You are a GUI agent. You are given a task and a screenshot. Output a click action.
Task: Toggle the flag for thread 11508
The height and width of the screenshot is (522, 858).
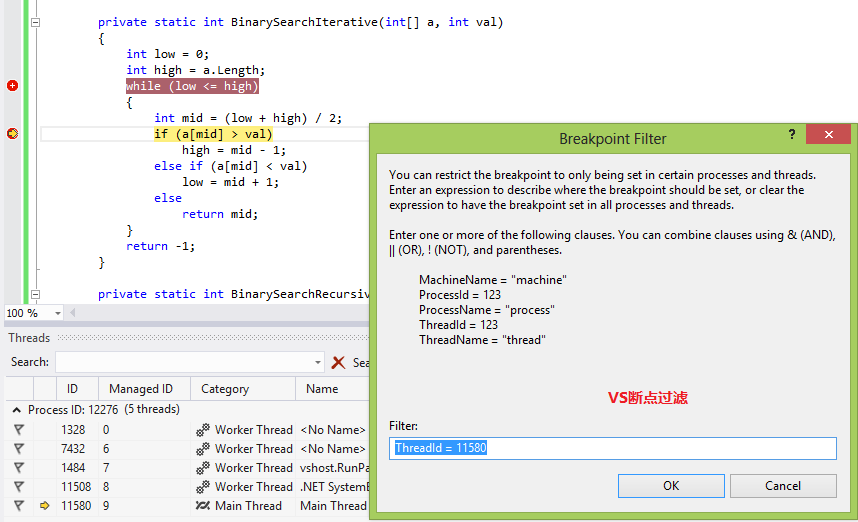tap(19, 486)
